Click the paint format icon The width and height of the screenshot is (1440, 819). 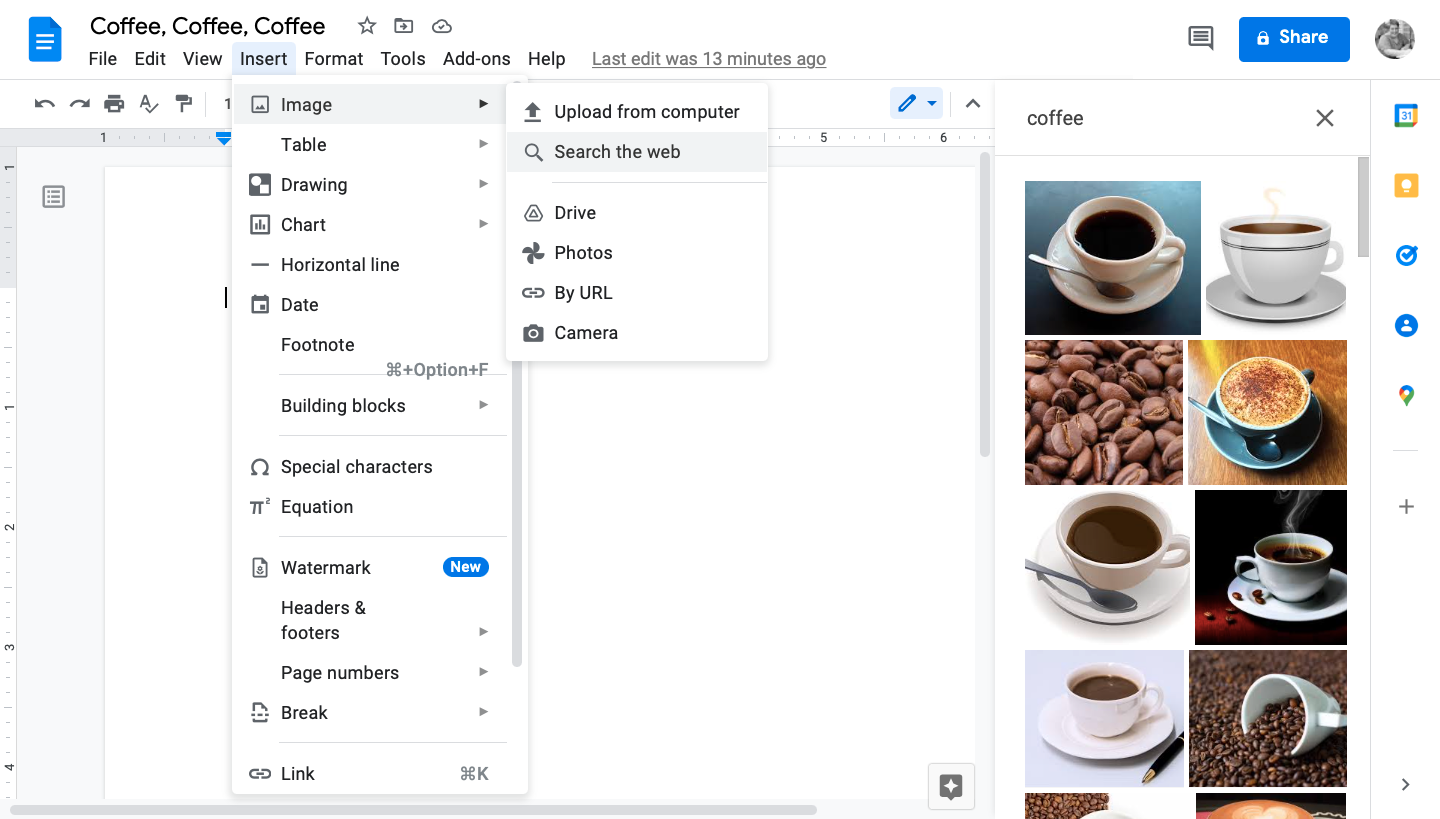[x=184, y=103]
